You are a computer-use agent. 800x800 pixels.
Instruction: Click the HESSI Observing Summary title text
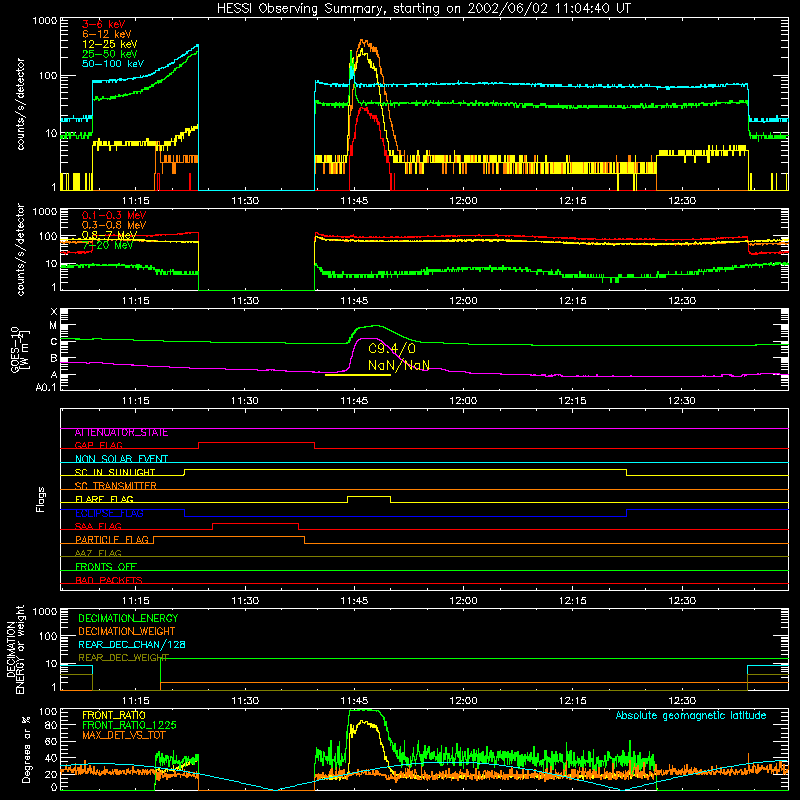tap(423, 8)
